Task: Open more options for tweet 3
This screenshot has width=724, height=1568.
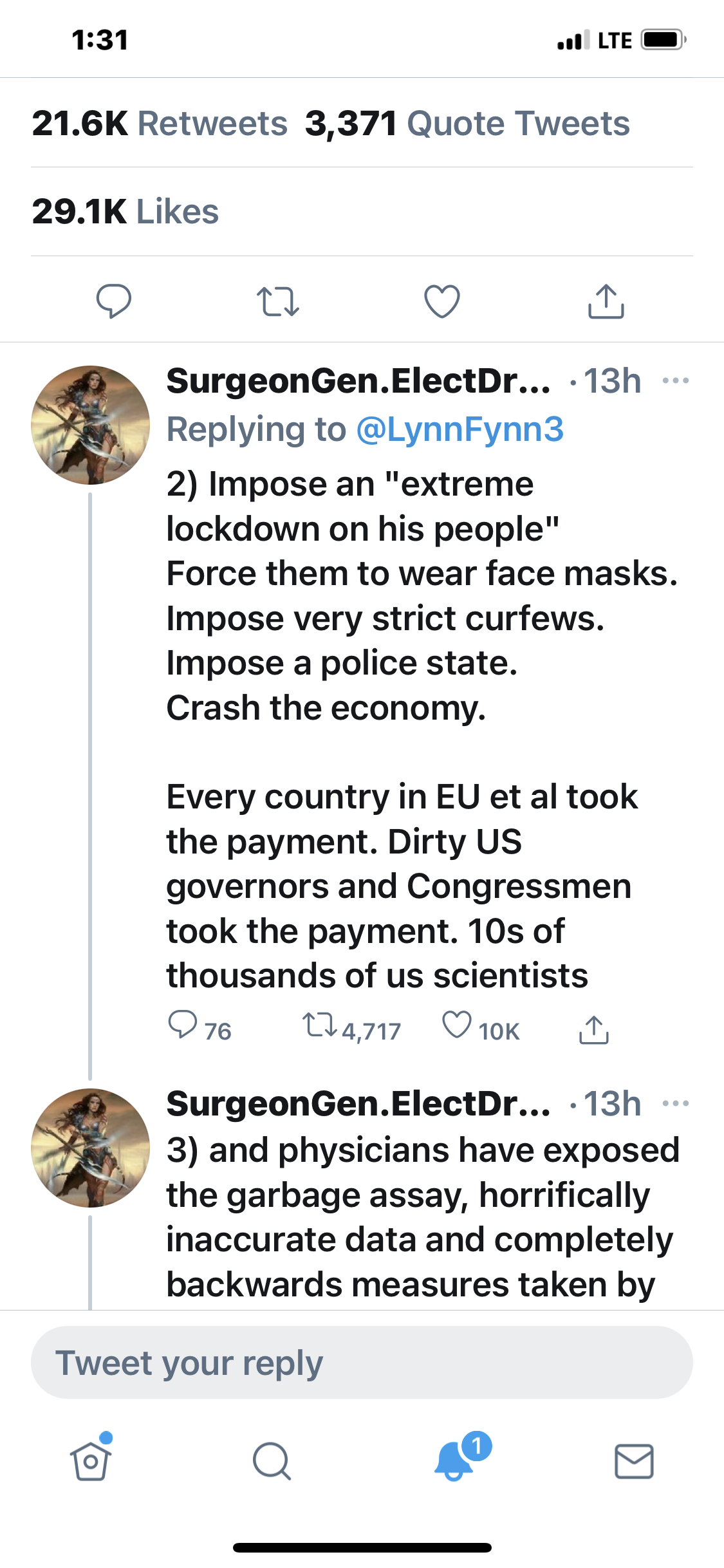Action: [676, 1104]
